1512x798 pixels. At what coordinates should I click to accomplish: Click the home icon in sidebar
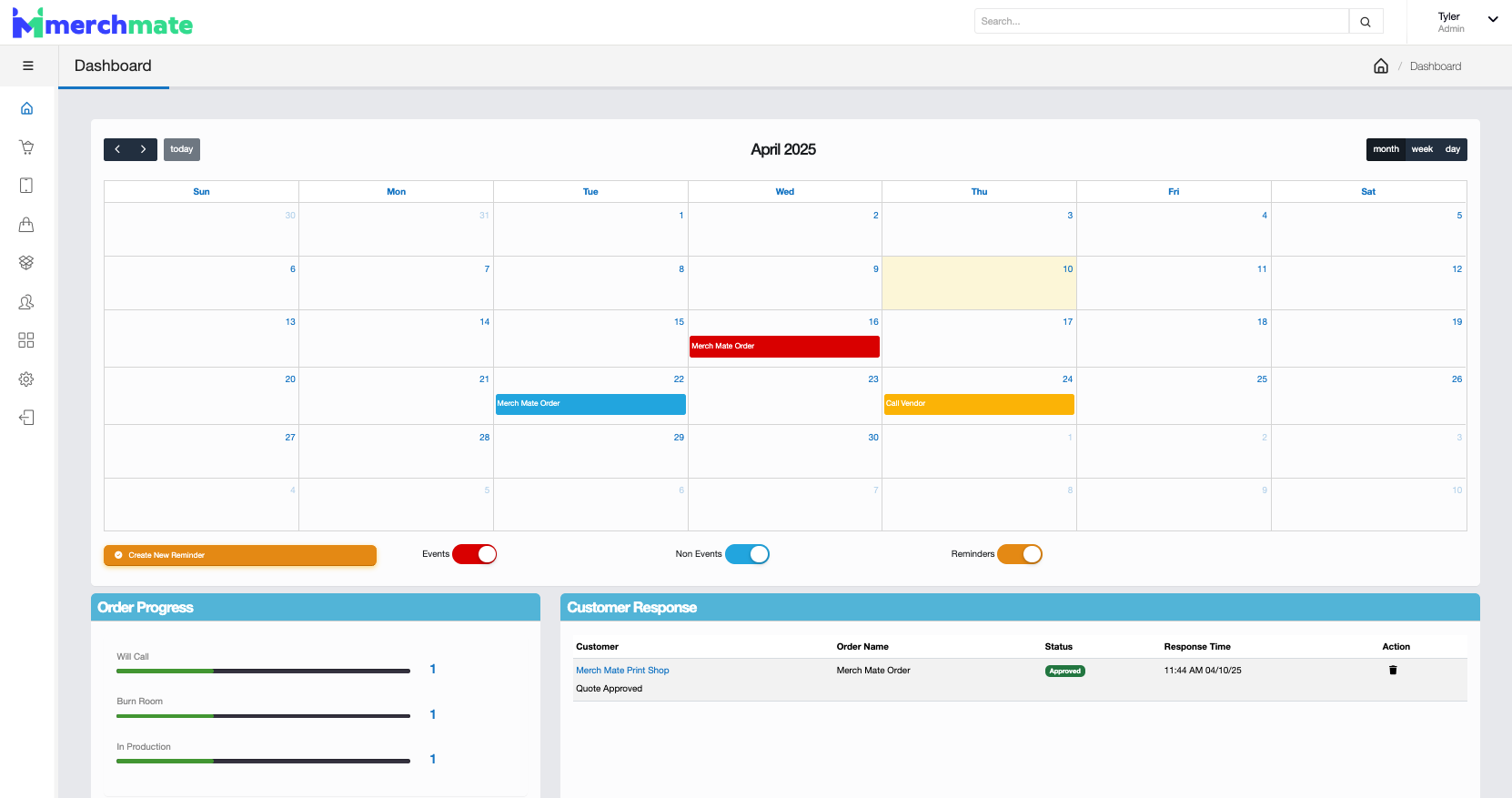coord(26,108)
